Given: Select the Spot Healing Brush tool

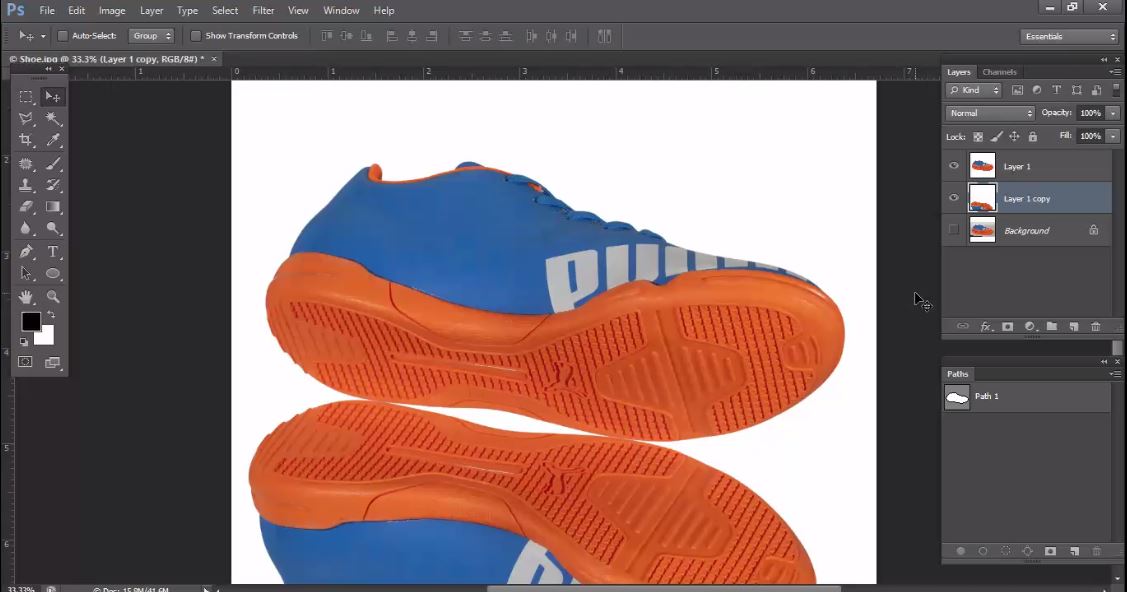Looking at the screenshot, I should point(26,164).
